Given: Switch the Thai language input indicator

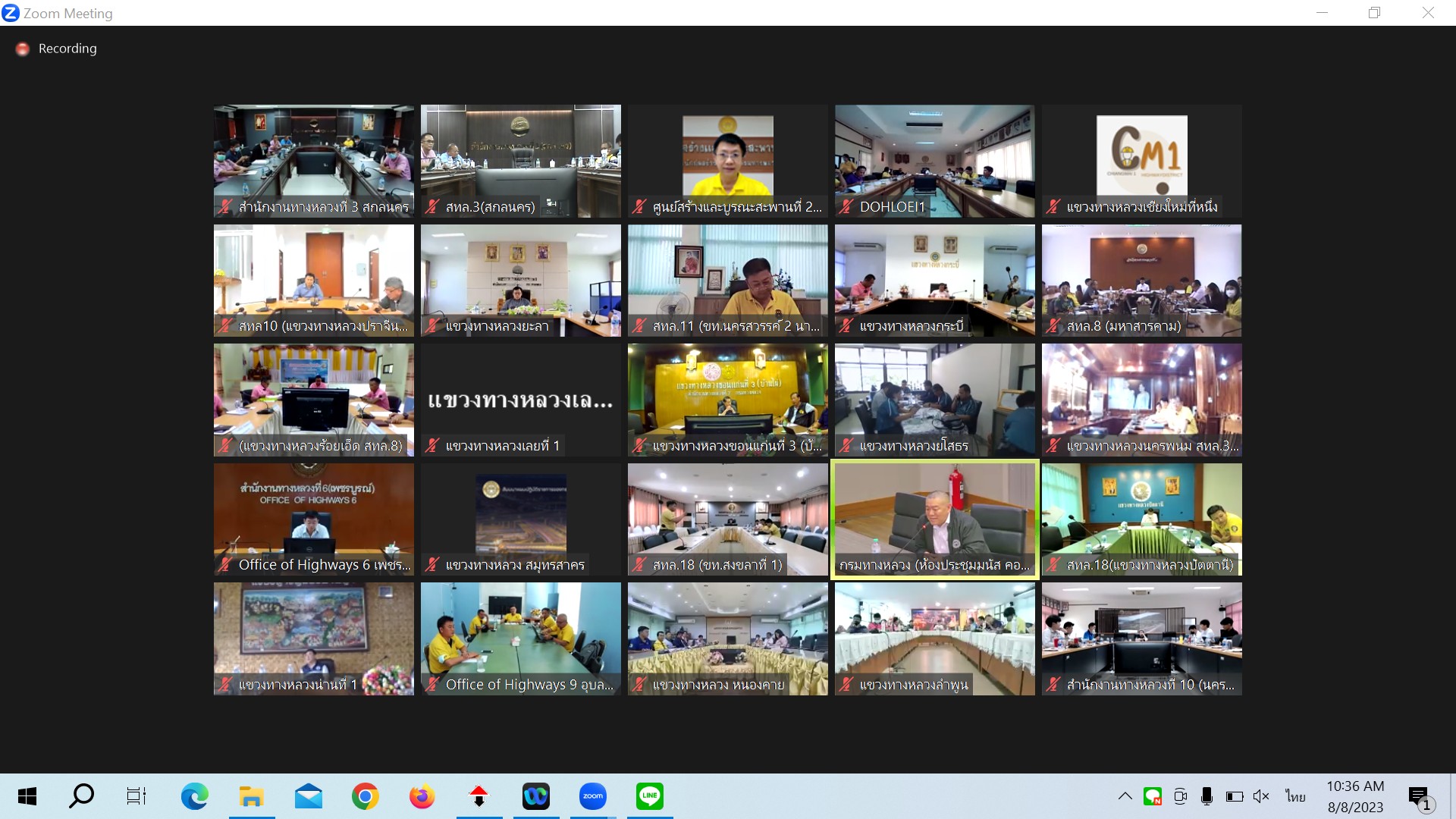Looking at the screenshot, I should click(x=1295, y=796).
